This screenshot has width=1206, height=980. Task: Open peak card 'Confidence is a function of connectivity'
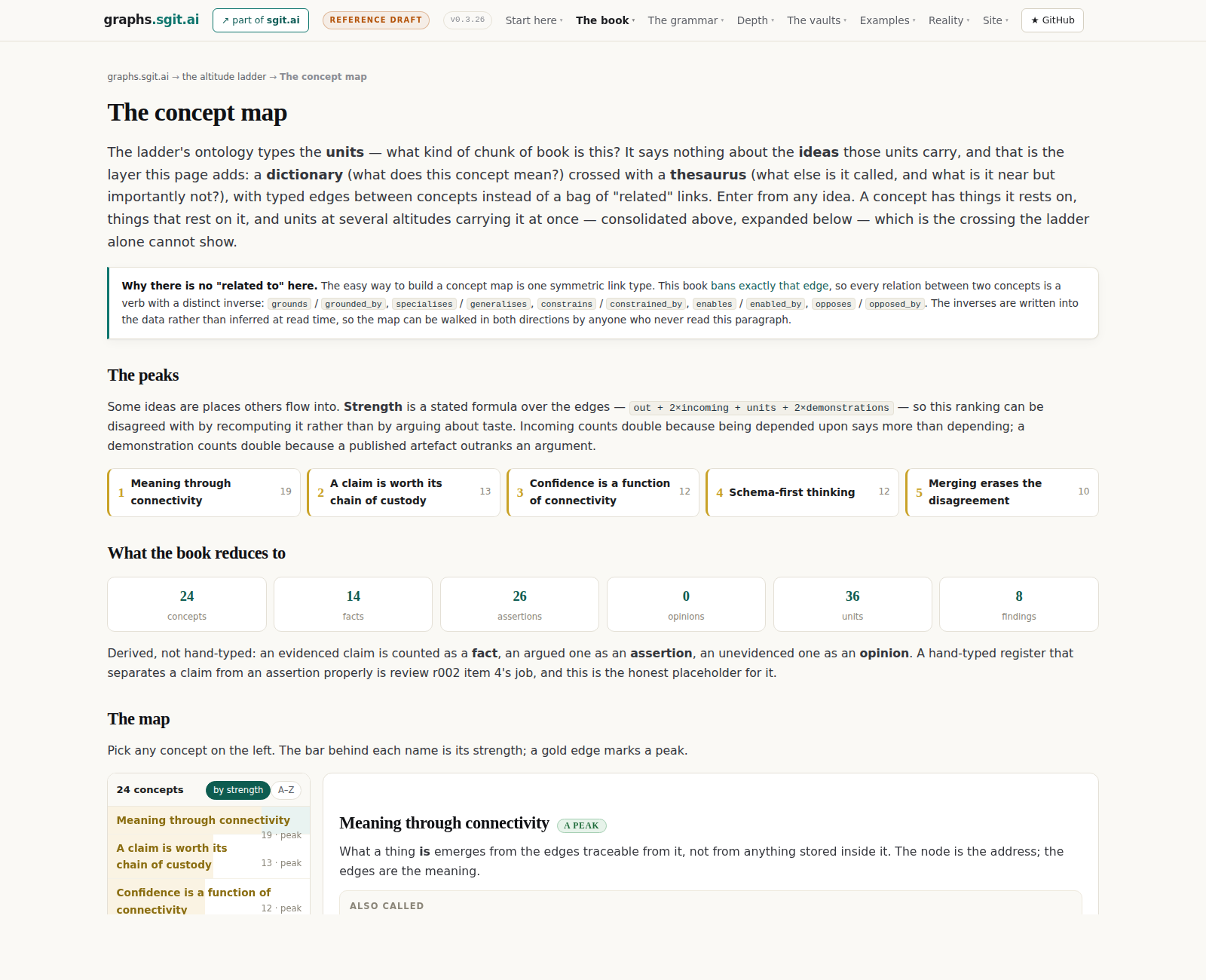[603, 492]
